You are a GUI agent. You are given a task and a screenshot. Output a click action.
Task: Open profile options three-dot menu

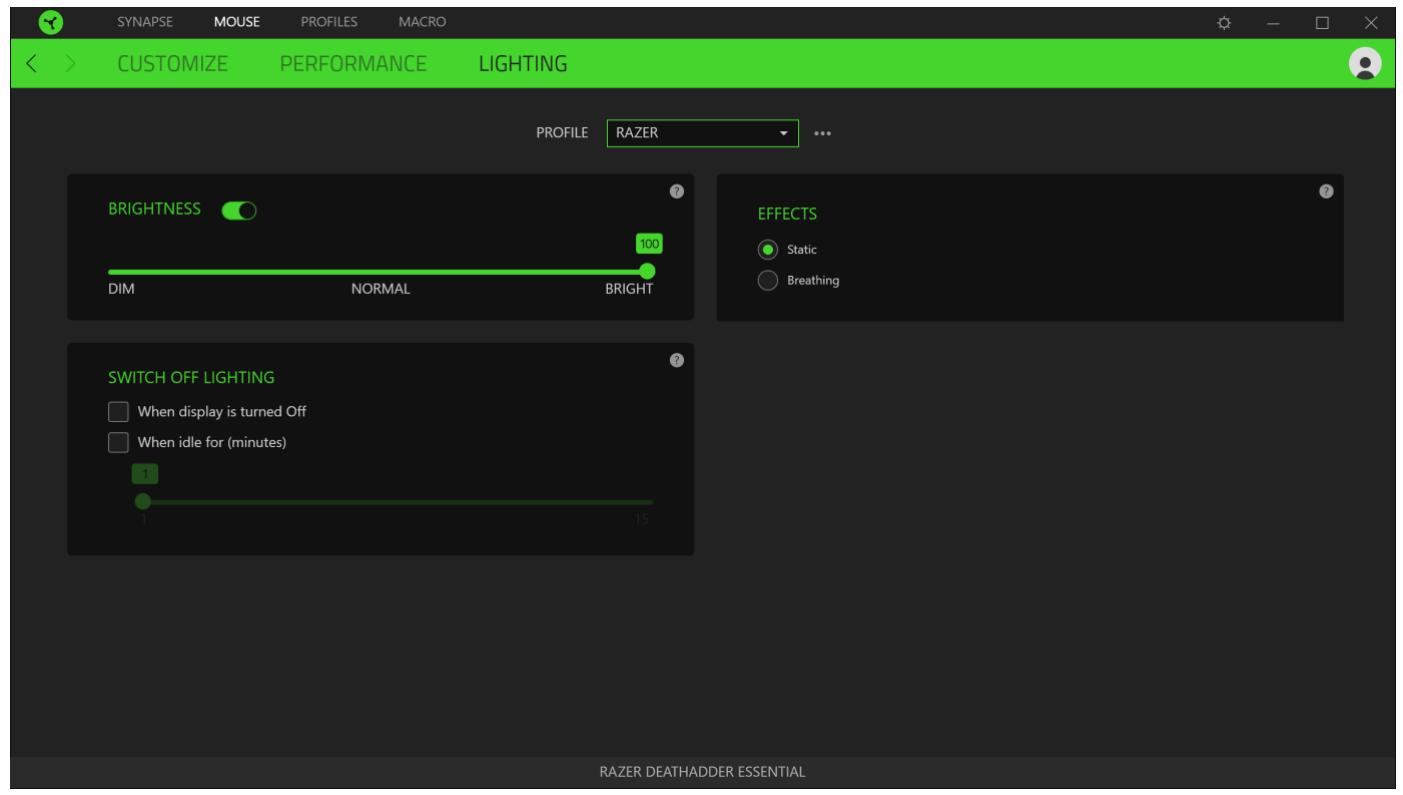pos(823,133)
